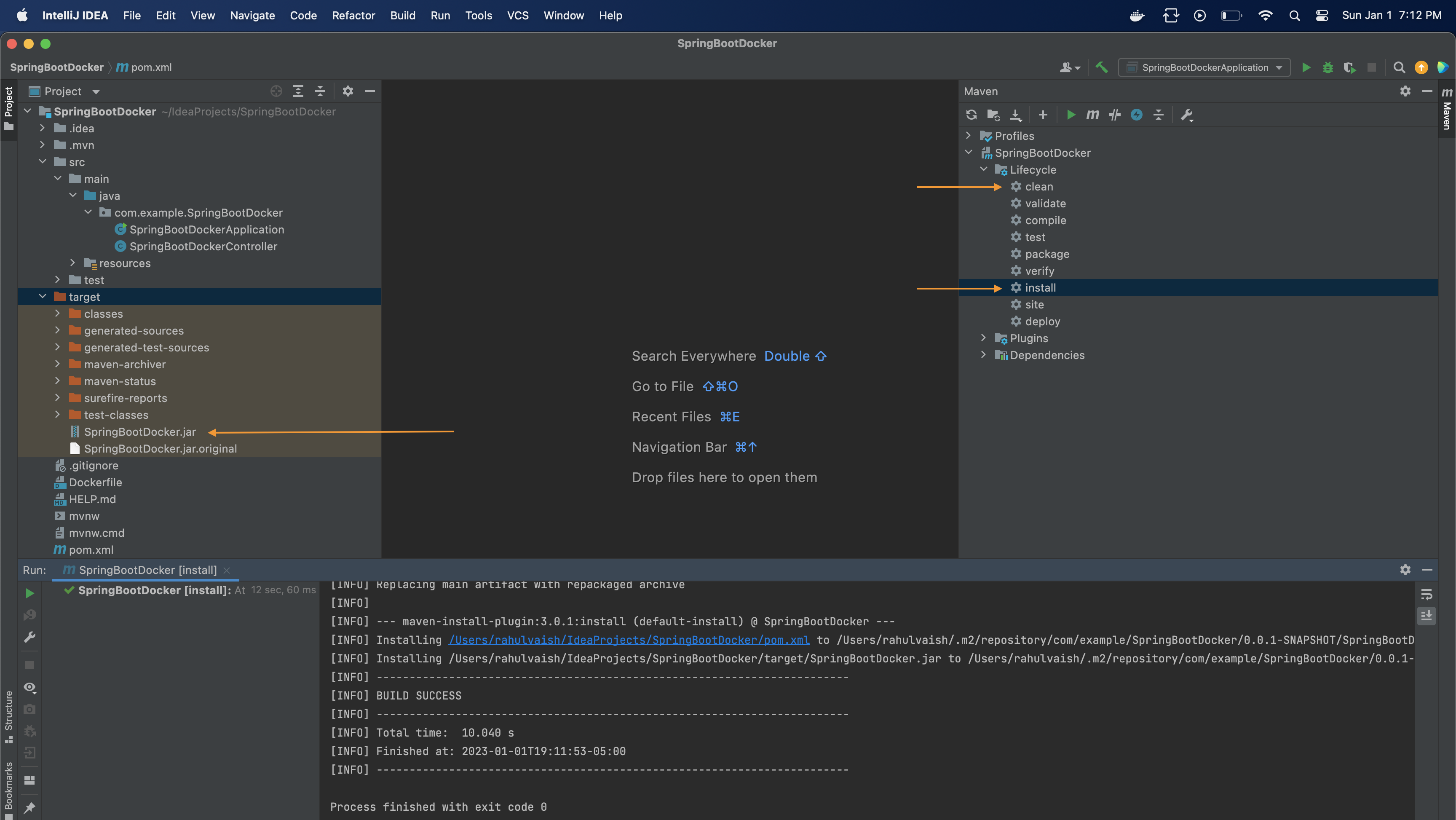Viewport: 1456px width, 820px height.
Task: Run SpringBootDockerApplication with green play button
Action: pos(1306,67)
